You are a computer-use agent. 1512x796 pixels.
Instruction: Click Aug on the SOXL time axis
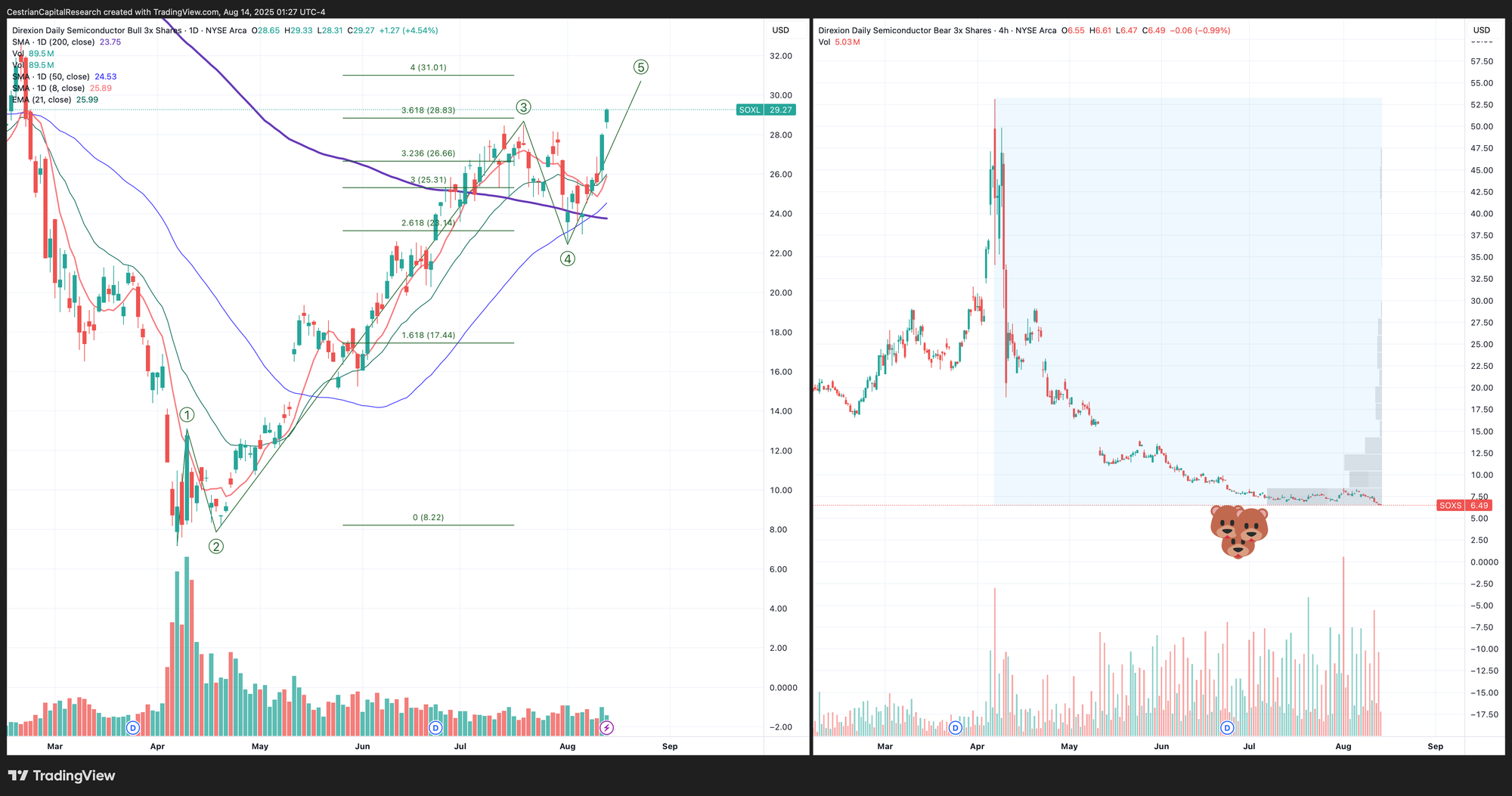click(x=567, y=746)
